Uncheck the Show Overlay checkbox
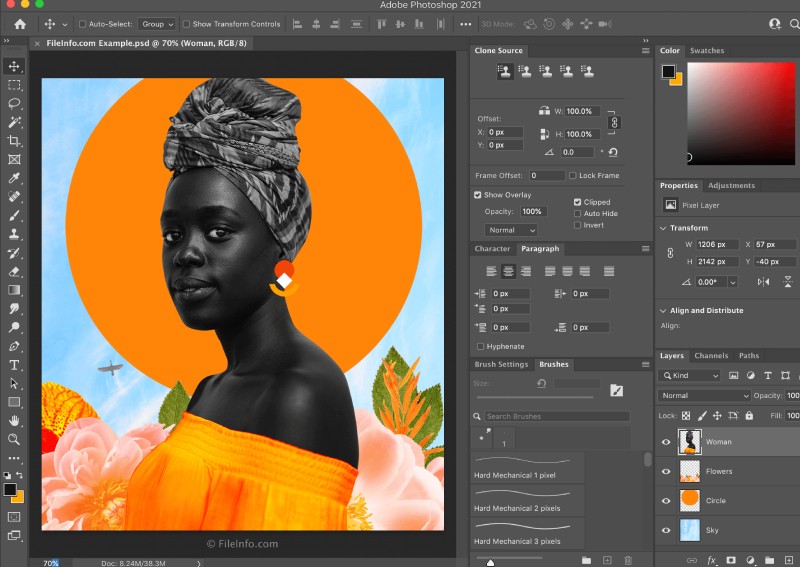The width and height of the screenshot is (800, 567). point(478,195)
